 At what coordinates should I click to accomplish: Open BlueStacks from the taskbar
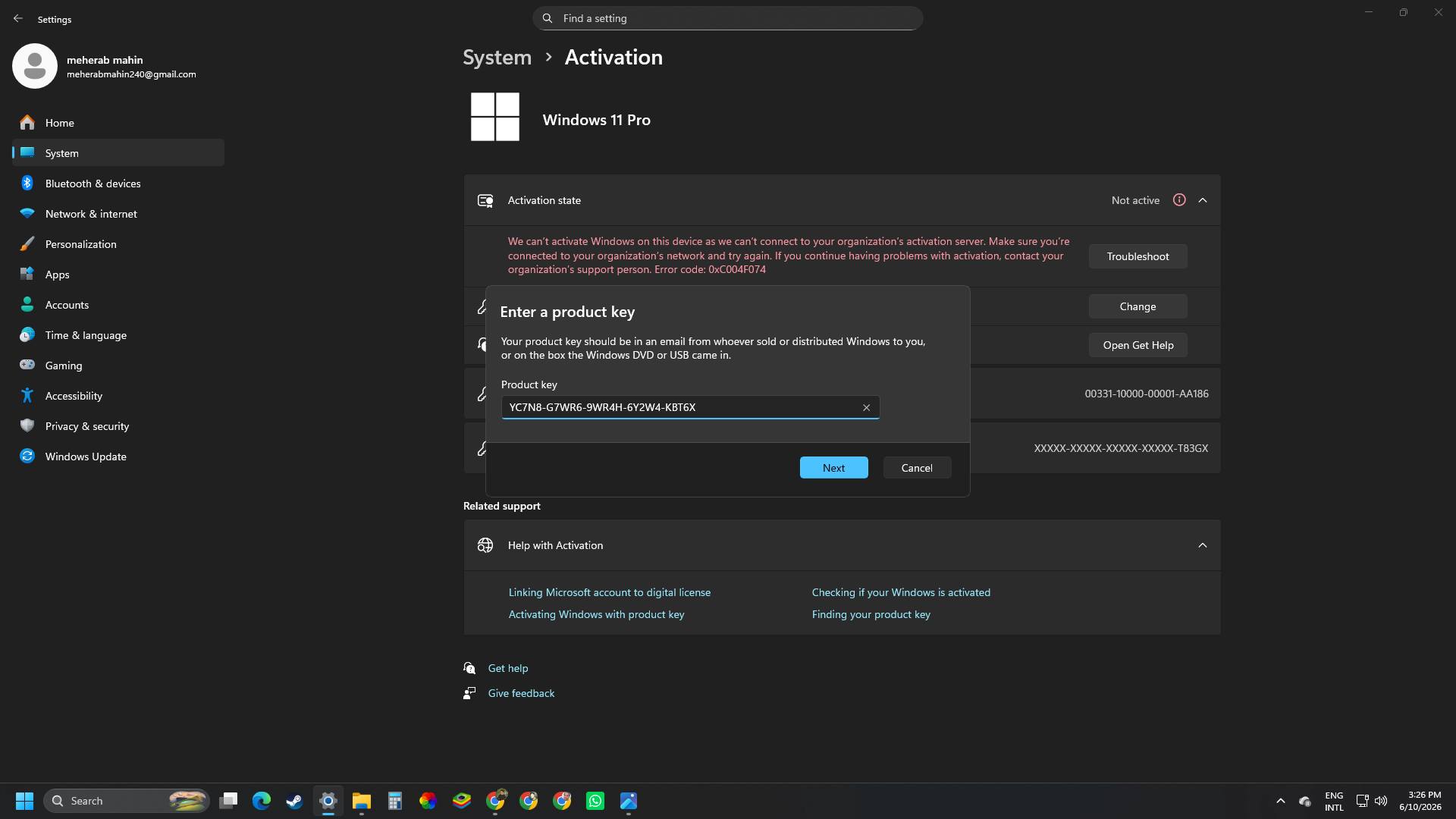point(462,801)
